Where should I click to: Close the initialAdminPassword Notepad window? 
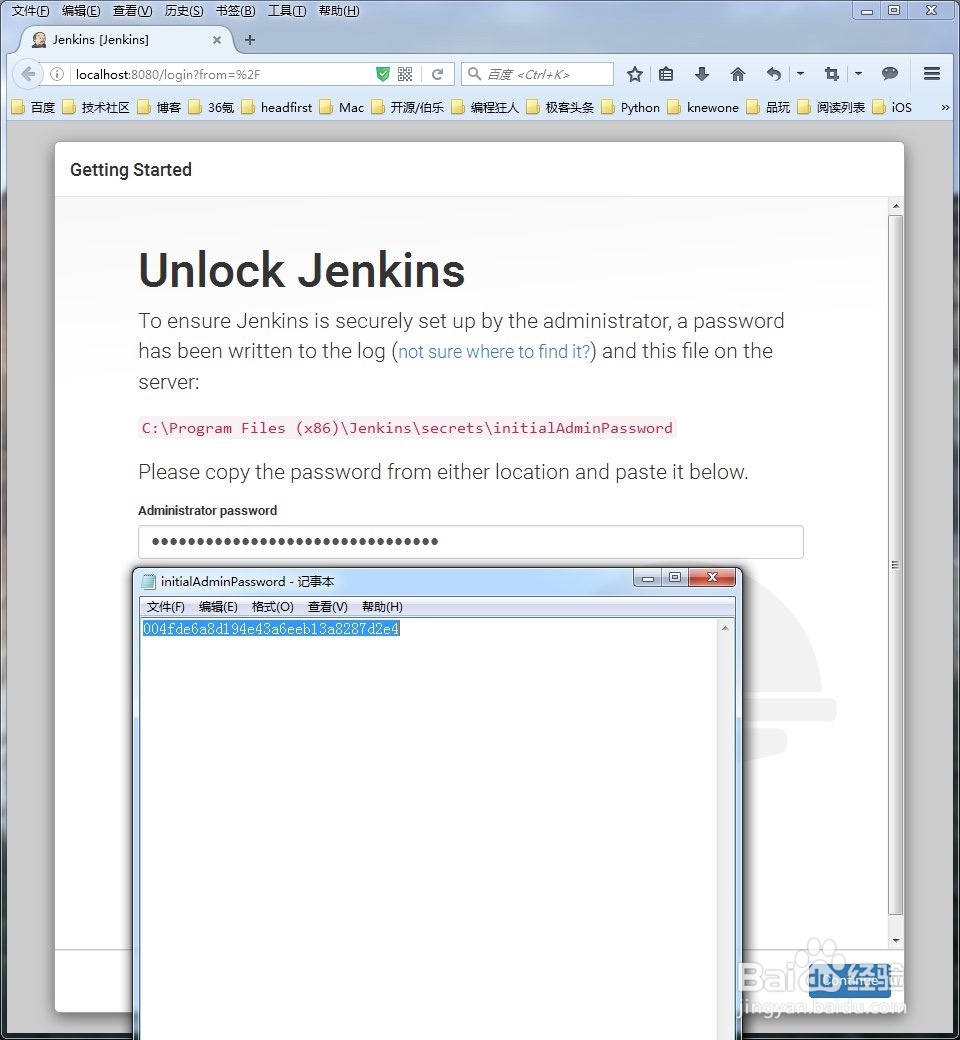[x=713, y=578]
